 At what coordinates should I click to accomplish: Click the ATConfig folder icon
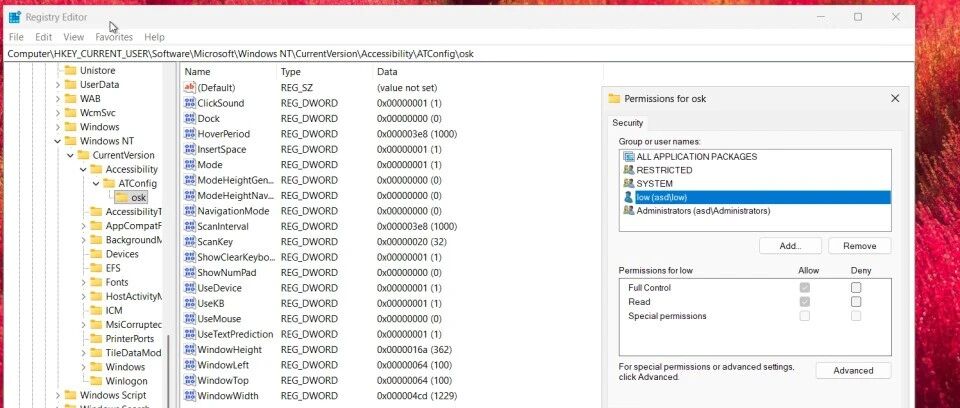point(109,183)
